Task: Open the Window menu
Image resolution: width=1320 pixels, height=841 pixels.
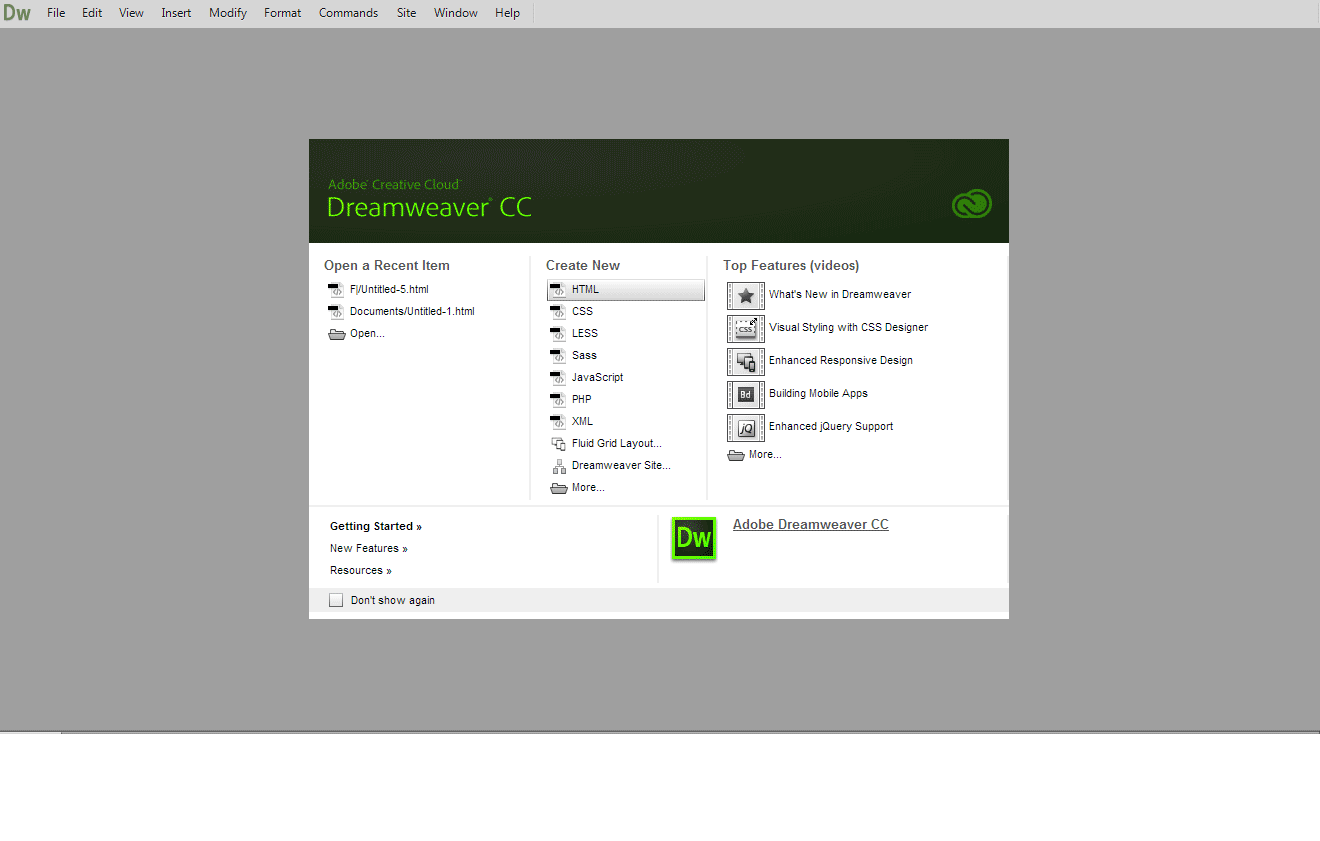Action: (456, 13)
